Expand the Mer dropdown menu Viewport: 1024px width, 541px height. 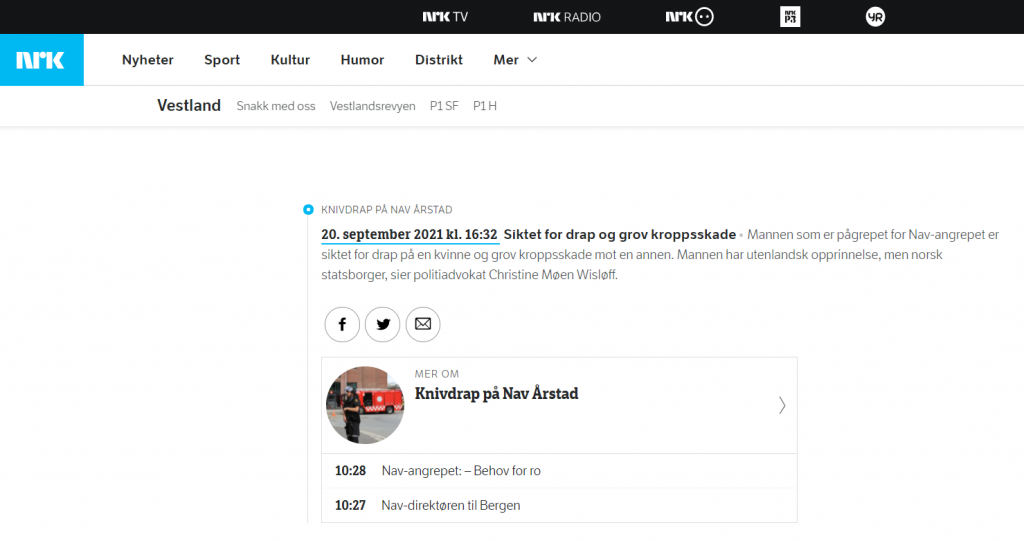coord(515,60)
